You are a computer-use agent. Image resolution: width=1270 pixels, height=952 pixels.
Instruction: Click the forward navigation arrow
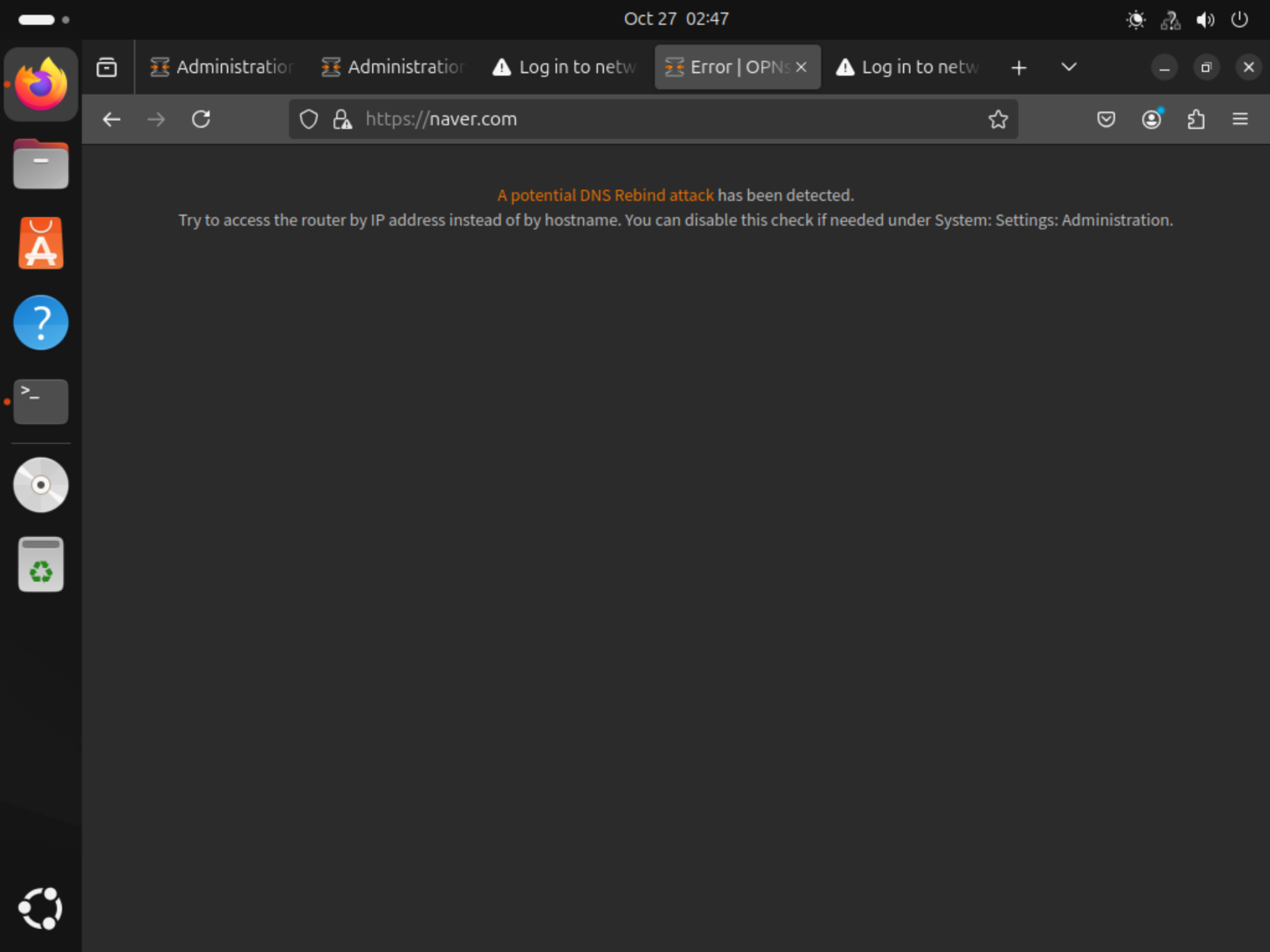point(156,119)
